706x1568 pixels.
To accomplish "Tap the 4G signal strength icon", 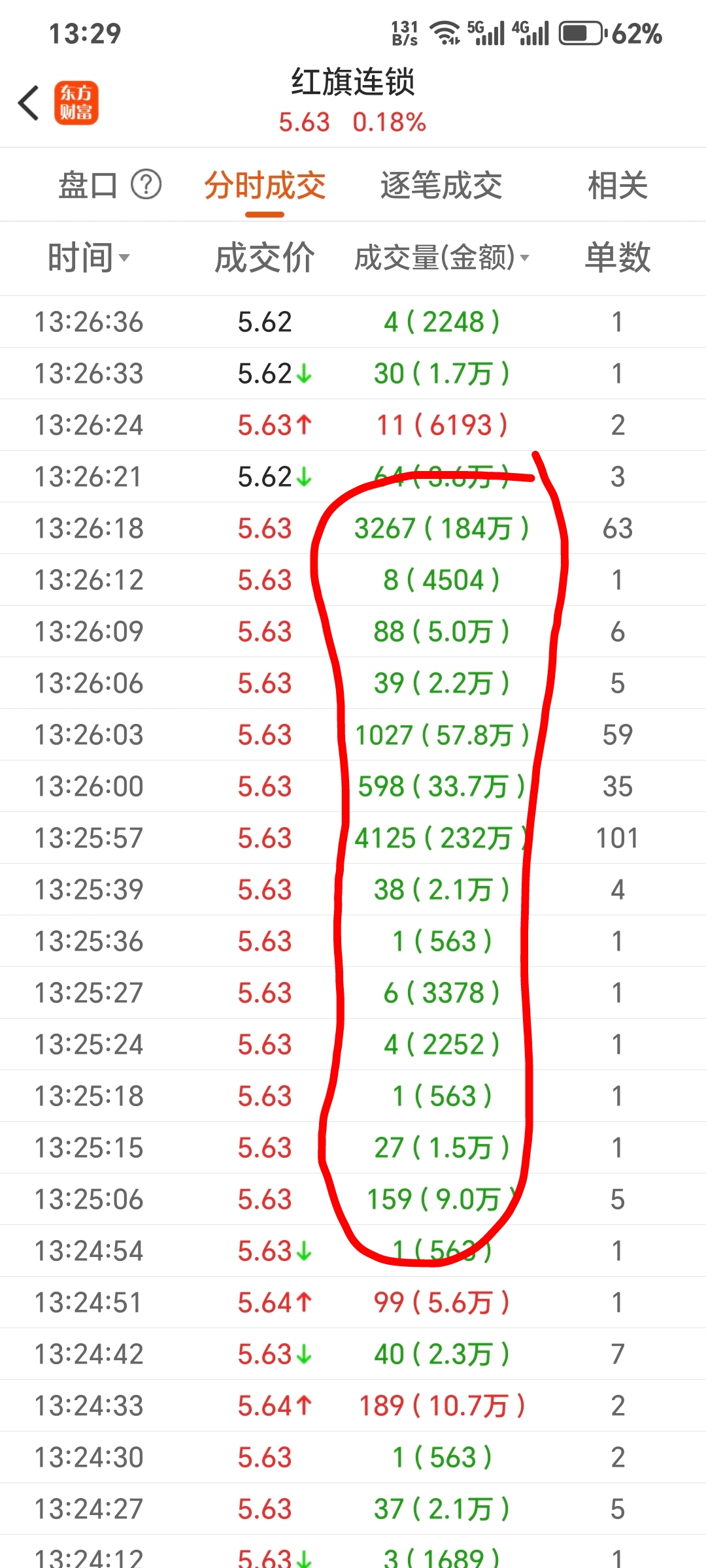I will [x=530, y=33].
